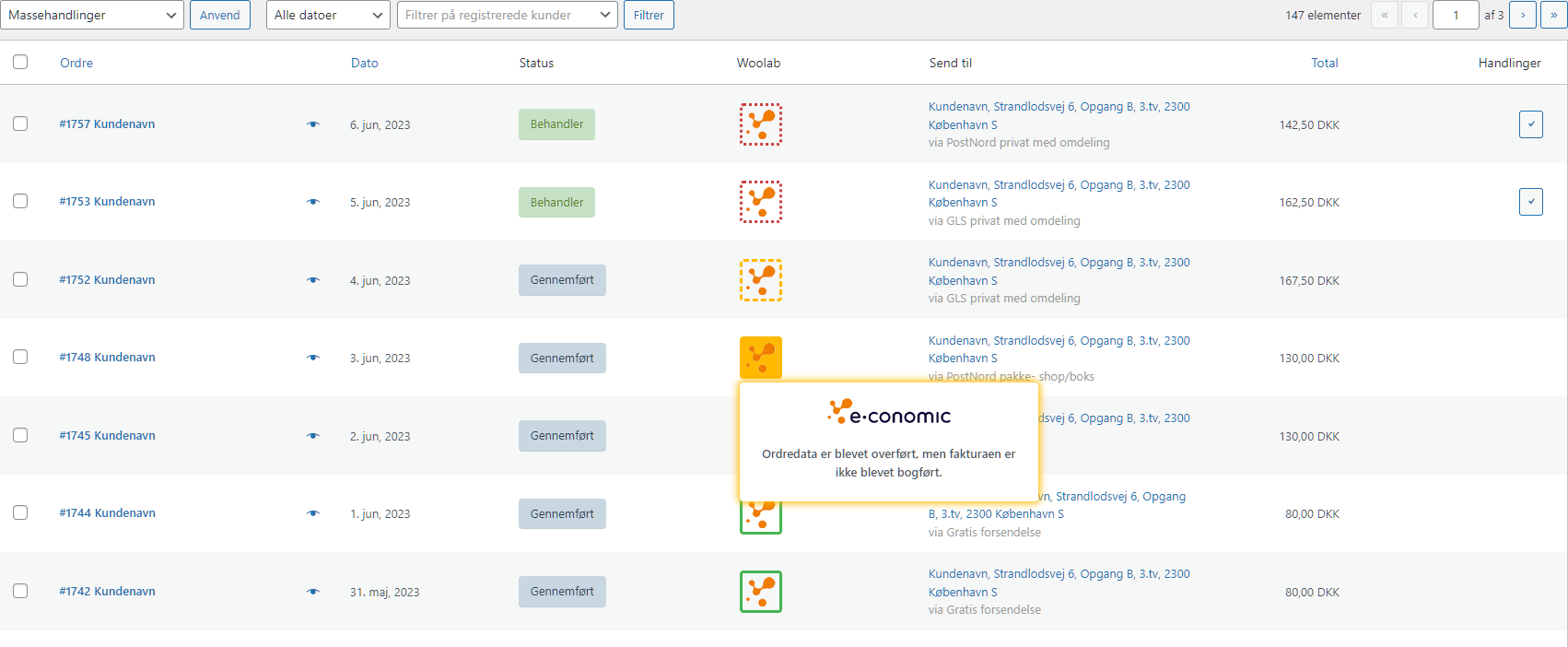Mark order #1753 complete with the checkmark button
Screen dimensions: 1568x647
(1530, 202)
